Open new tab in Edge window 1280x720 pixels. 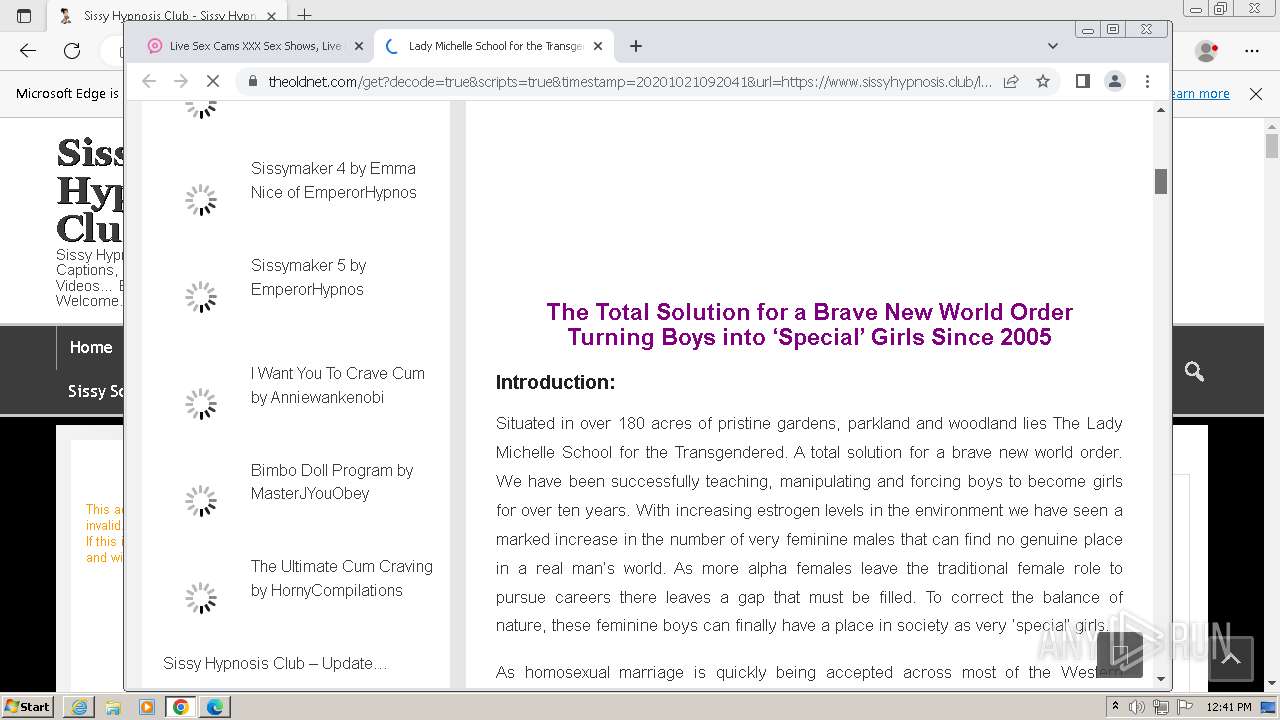pos(305,15)
